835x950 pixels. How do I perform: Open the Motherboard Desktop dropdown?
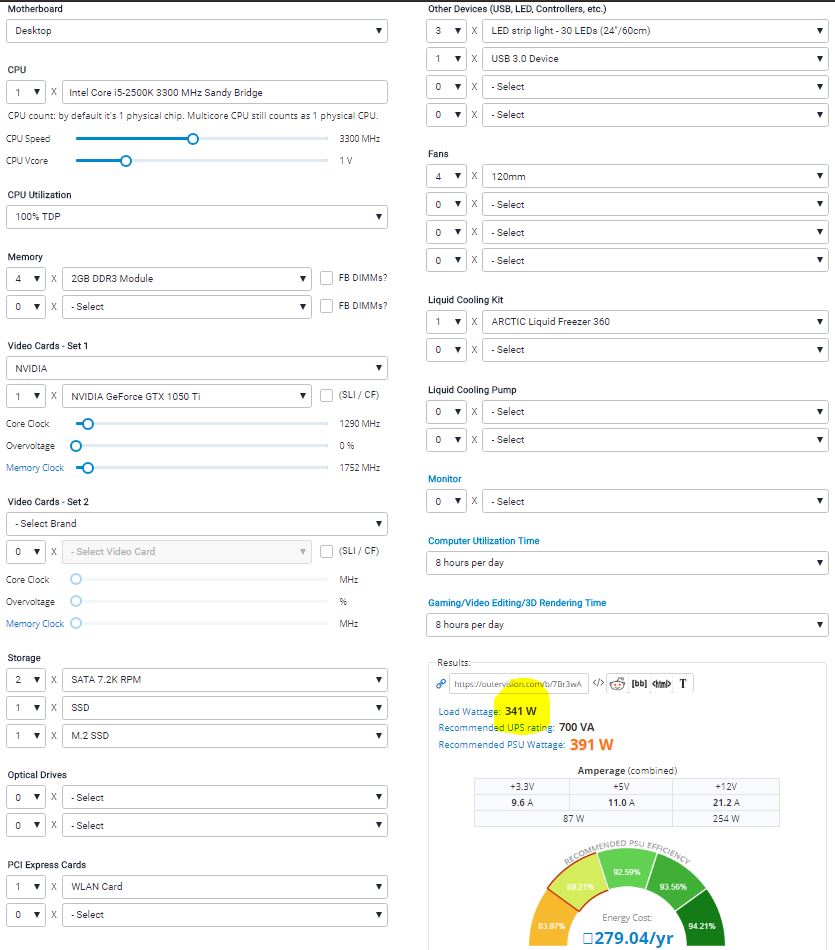point(197,31)
